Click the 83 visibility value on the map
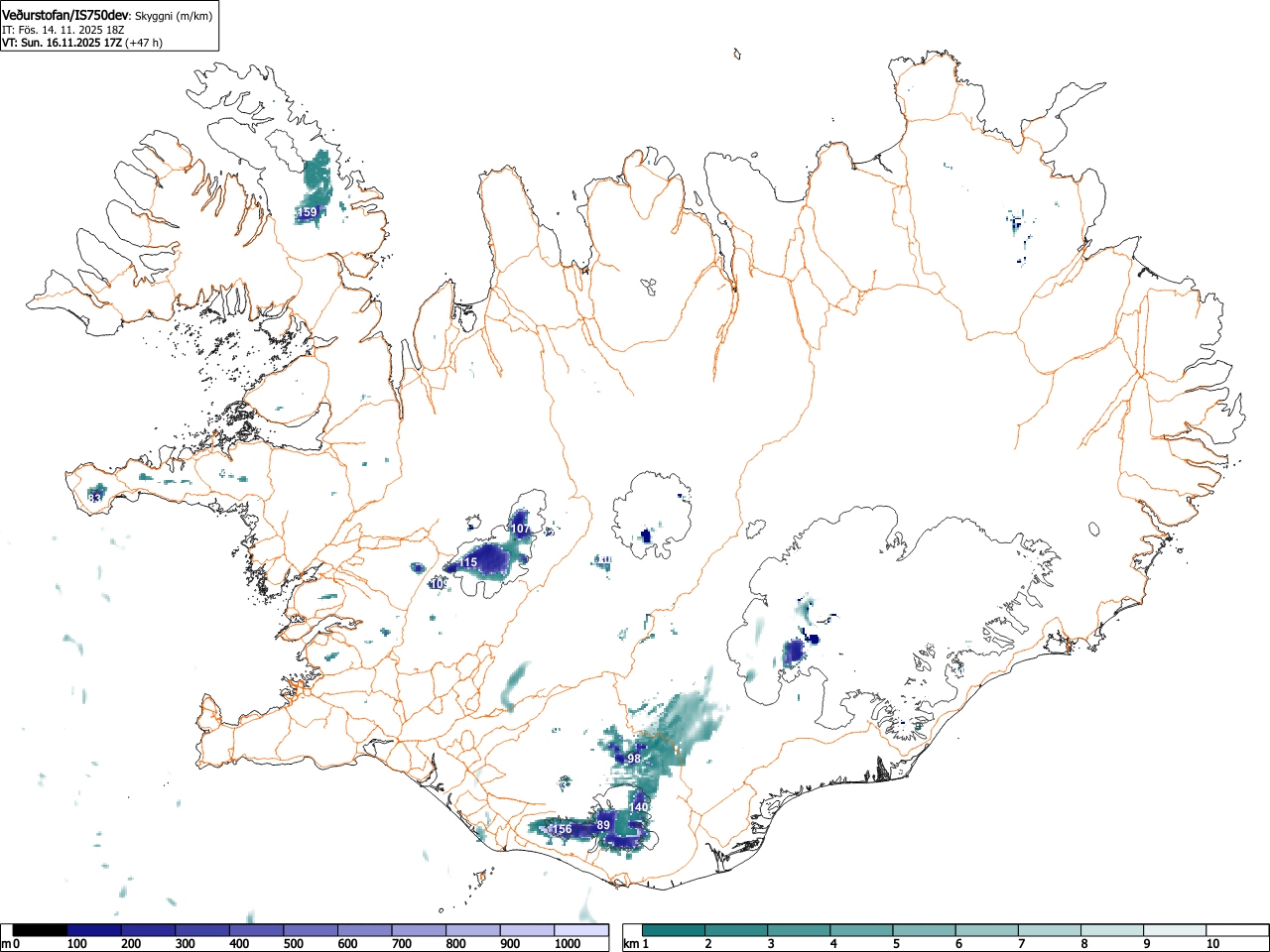1270x952 pixels. coord(95,497)
